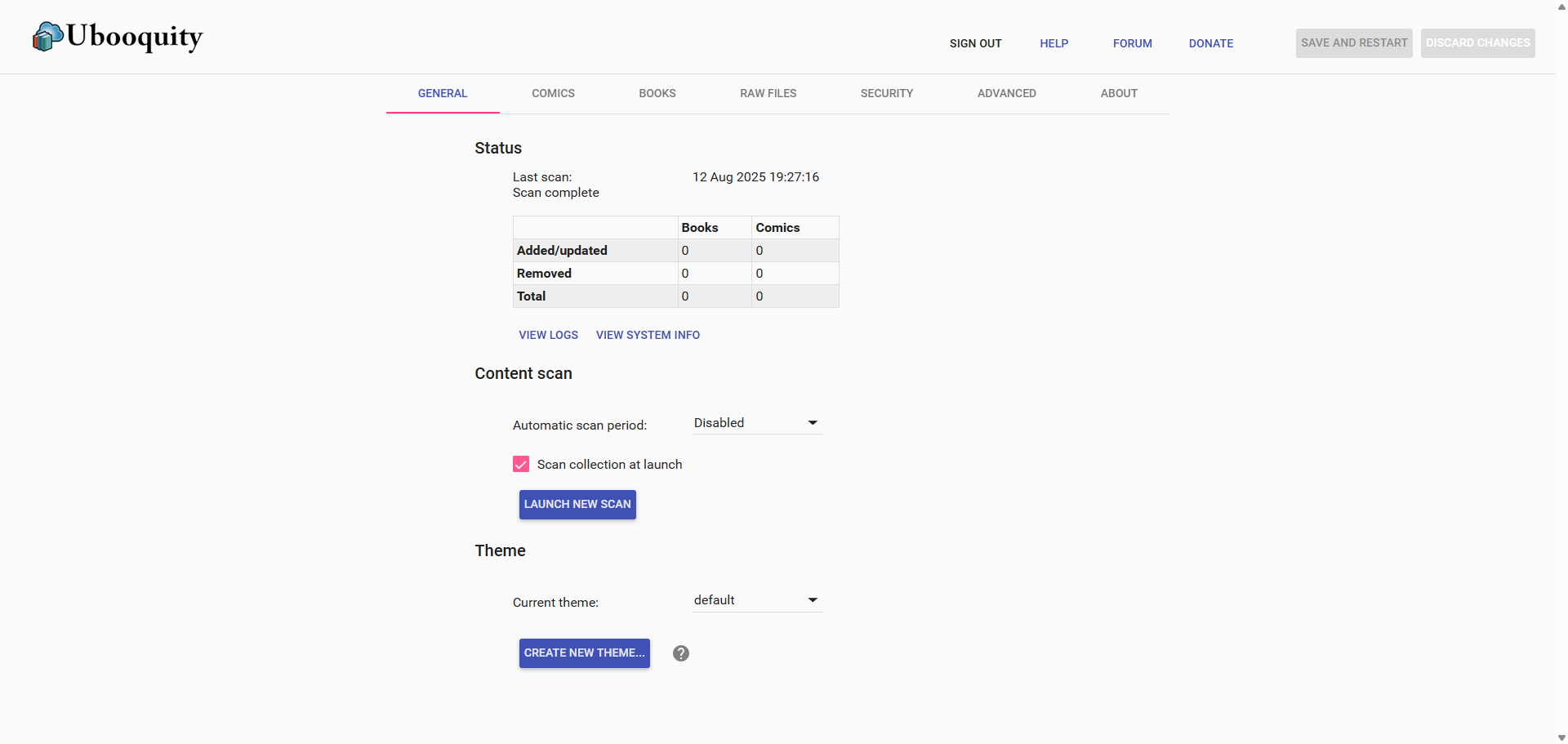Click the Disabled dropdown arrow
This screenshot has height=744, width=1568.
tap(813, 423)
